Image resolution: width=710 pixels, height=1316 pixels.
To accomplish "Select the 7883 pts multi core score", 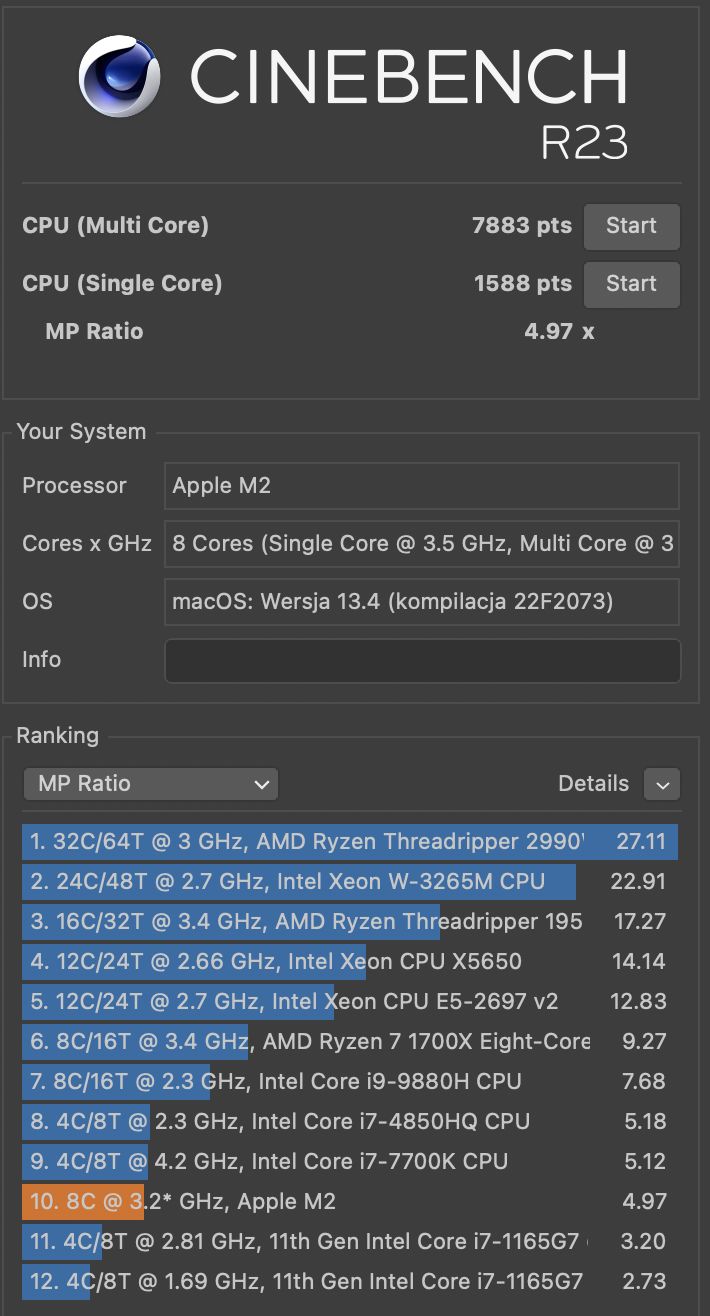I will [x=522, y=225].
